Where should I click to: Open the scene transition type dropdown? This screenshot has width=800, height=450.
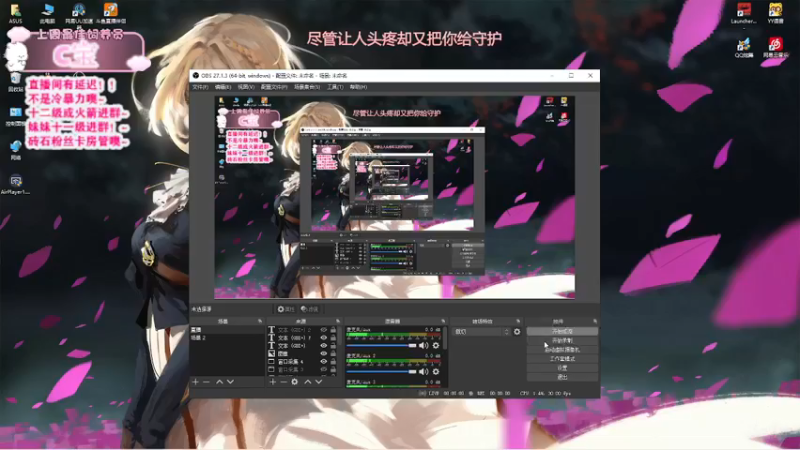coord(481,332)
